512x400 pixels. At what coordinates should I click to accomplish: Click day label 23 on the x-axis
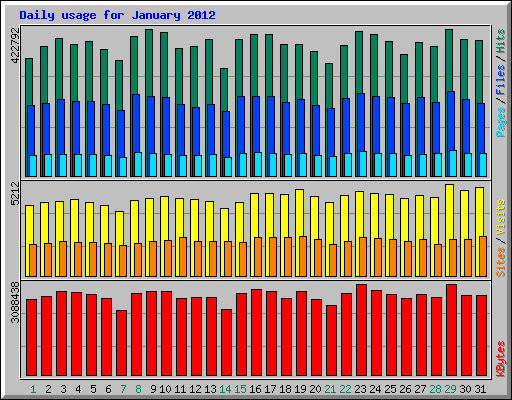click(x=360, y=389)
